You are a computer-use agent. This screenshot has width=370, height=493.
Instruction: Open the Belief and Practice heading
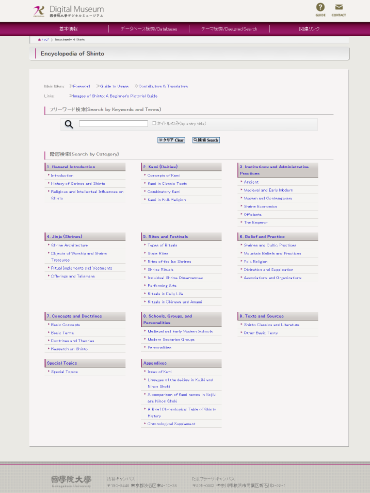point(262,237)
